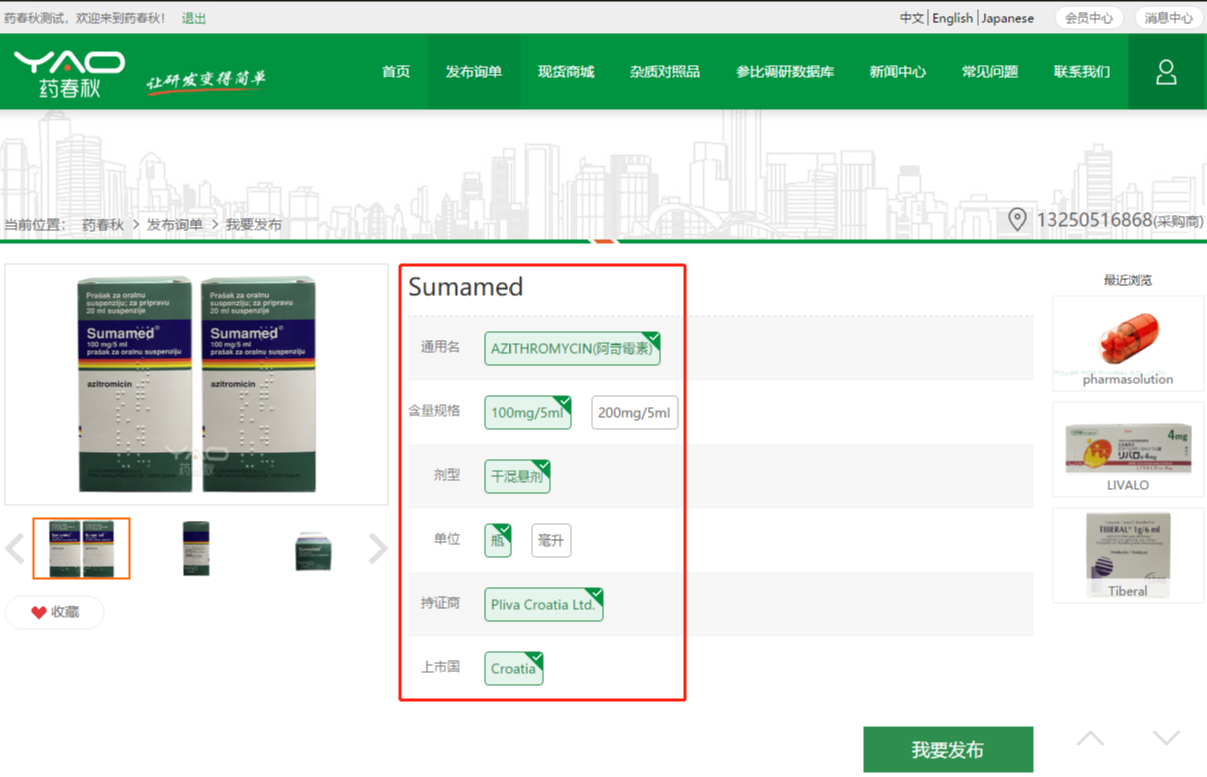Click the 上市国 field label

point(440,667)
